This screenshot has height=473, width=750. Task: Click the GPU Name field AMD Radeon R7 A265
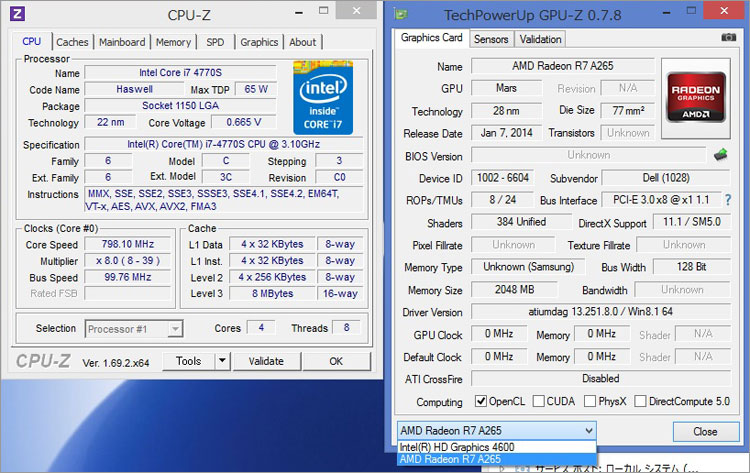(562, 66)
